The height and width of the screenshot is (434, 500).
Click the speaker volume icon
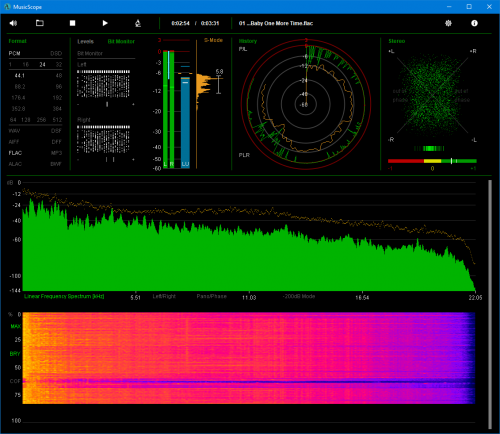[x=13, y=23]
